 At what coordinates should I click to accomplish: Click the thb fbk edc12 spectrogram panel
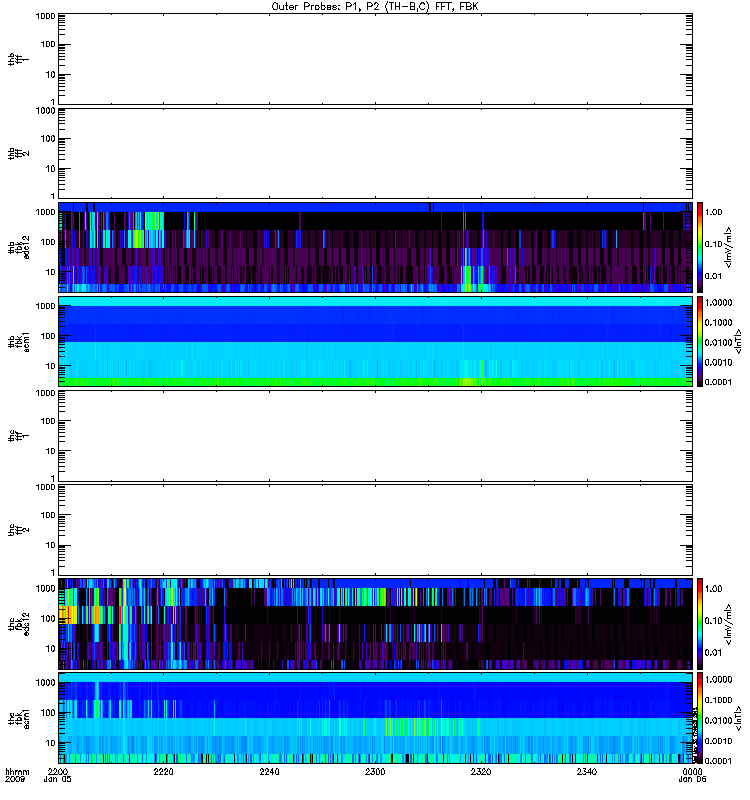tap(375, 247)
